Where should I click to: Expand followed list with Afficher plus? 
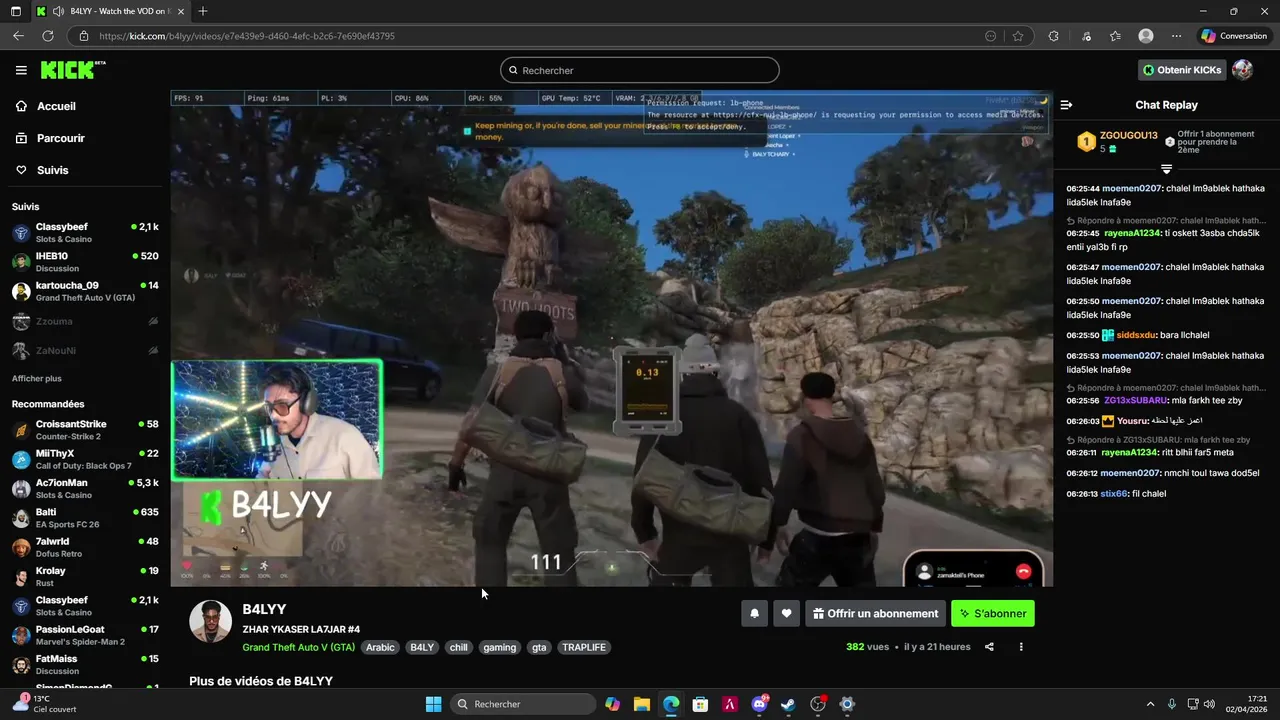[x=37, y=379]
